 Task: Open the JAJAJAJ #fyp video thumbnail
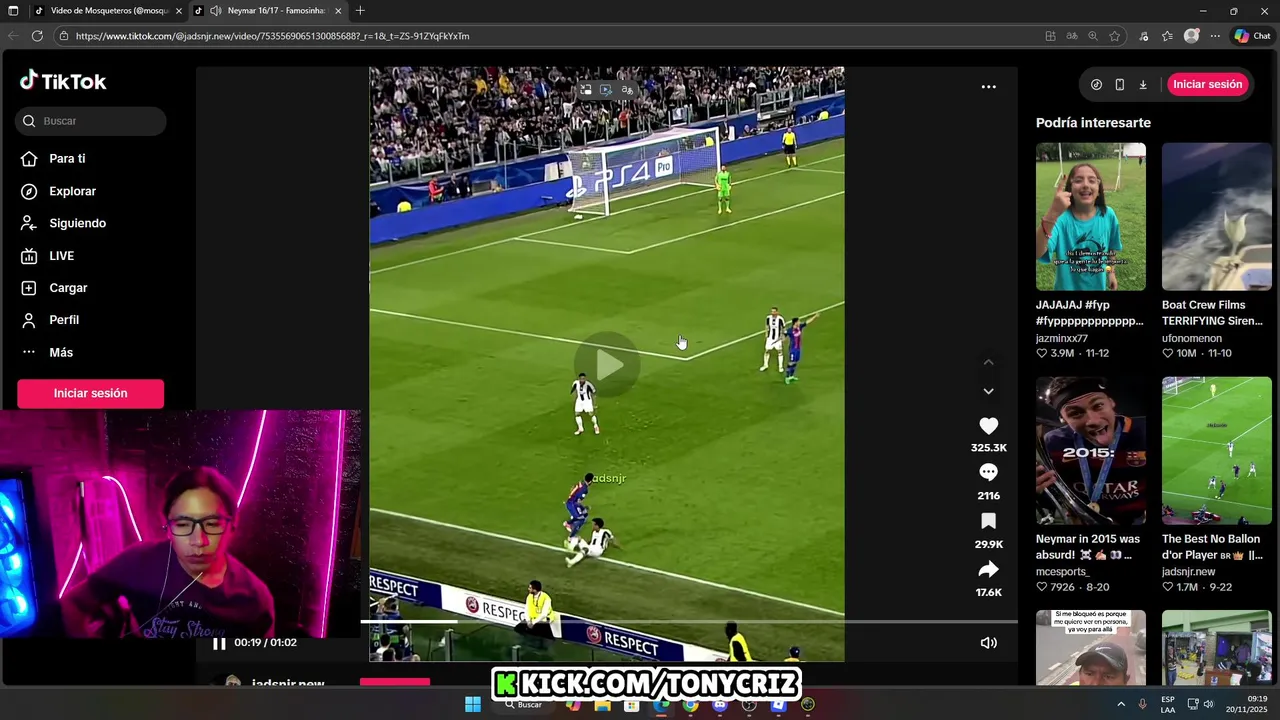point(1091,217)
